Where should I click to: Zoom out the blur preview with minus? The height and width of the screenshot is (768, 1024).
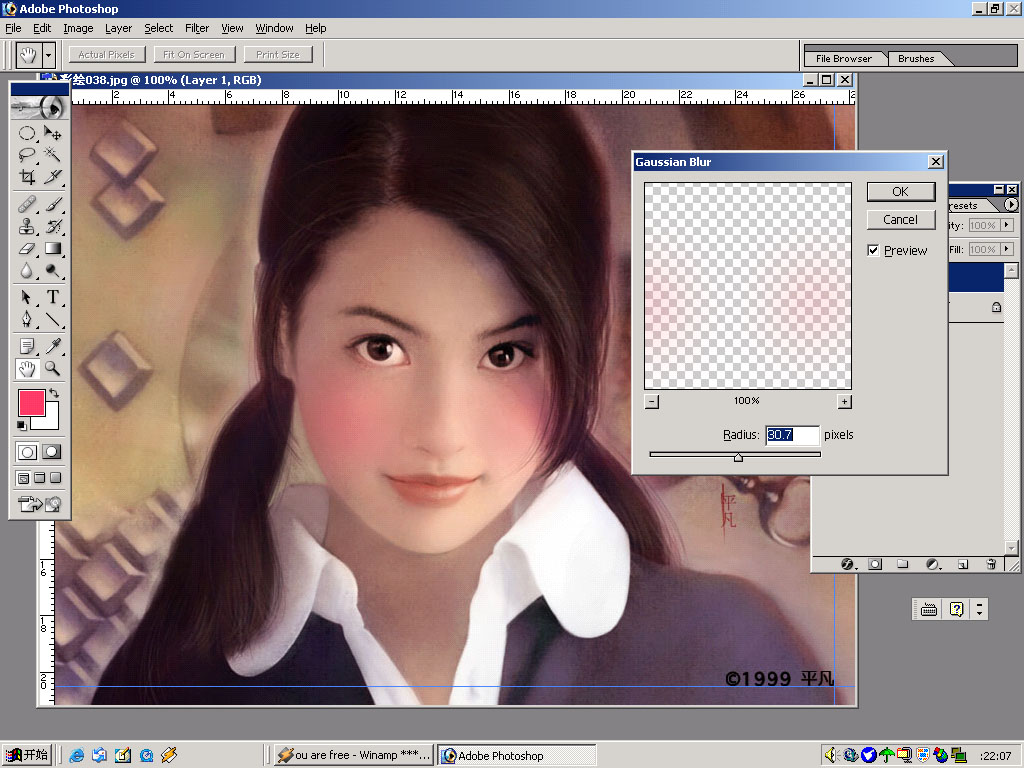(x=651, y=402)
